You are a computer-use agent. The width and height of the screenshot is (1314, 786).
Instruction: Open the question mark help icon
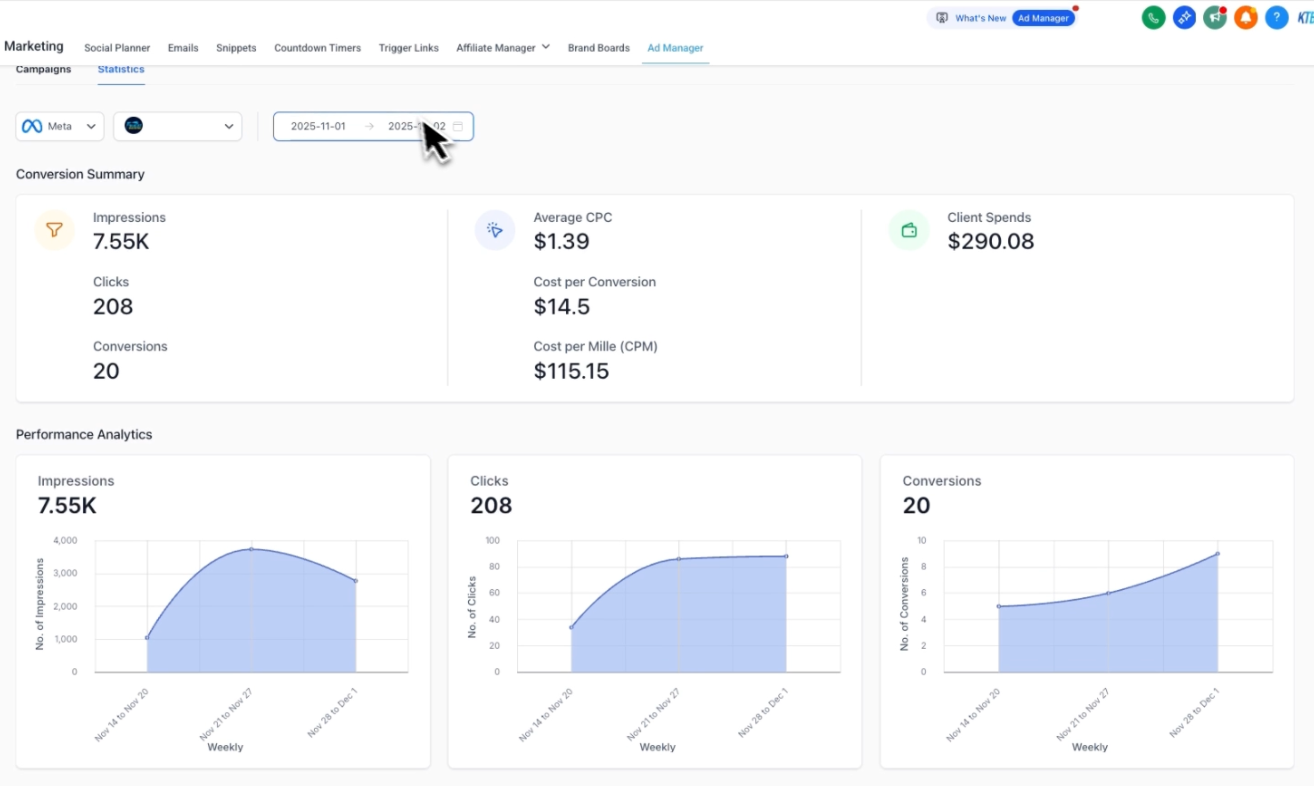[x=1276, y=17]
